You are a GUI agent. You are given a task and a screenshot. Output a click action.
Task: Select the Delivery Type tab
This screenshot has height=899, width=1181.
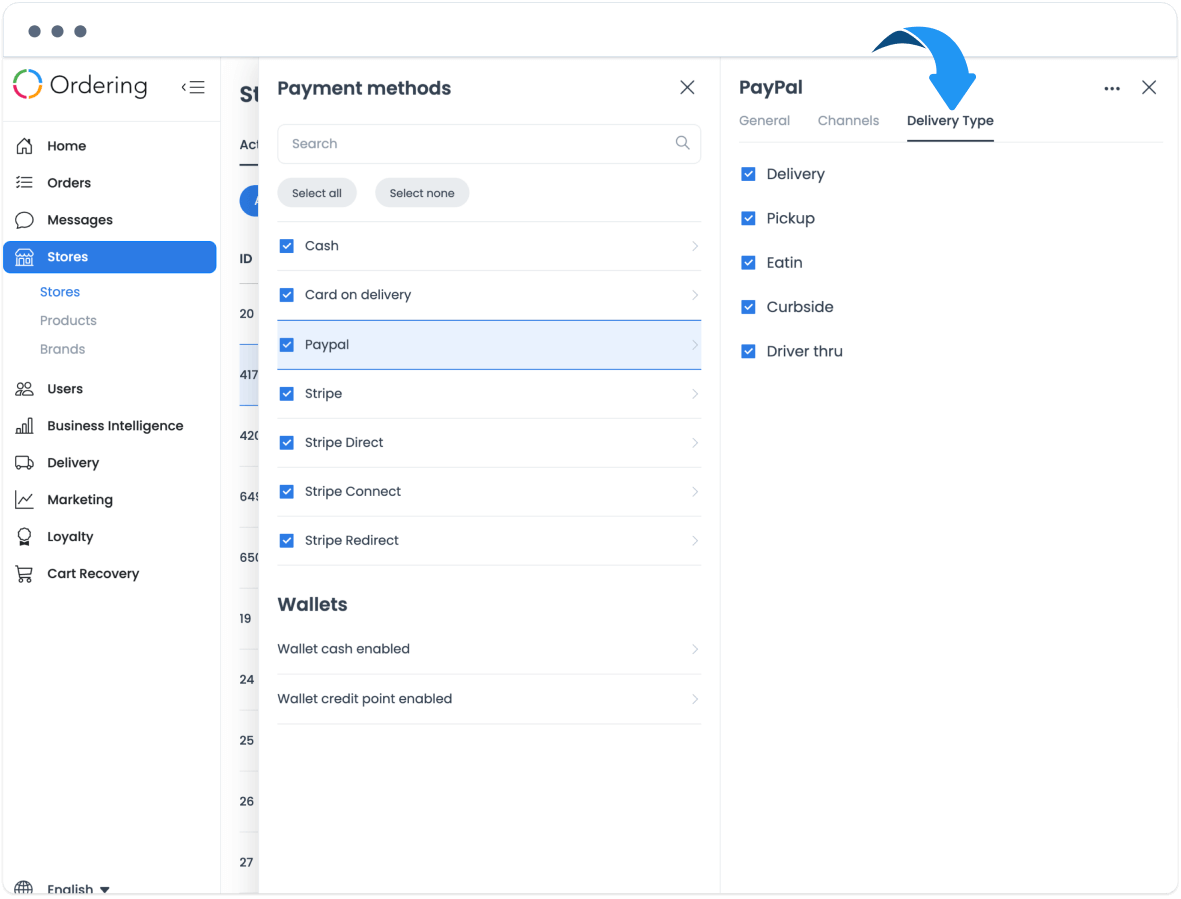tap(950, 120)
